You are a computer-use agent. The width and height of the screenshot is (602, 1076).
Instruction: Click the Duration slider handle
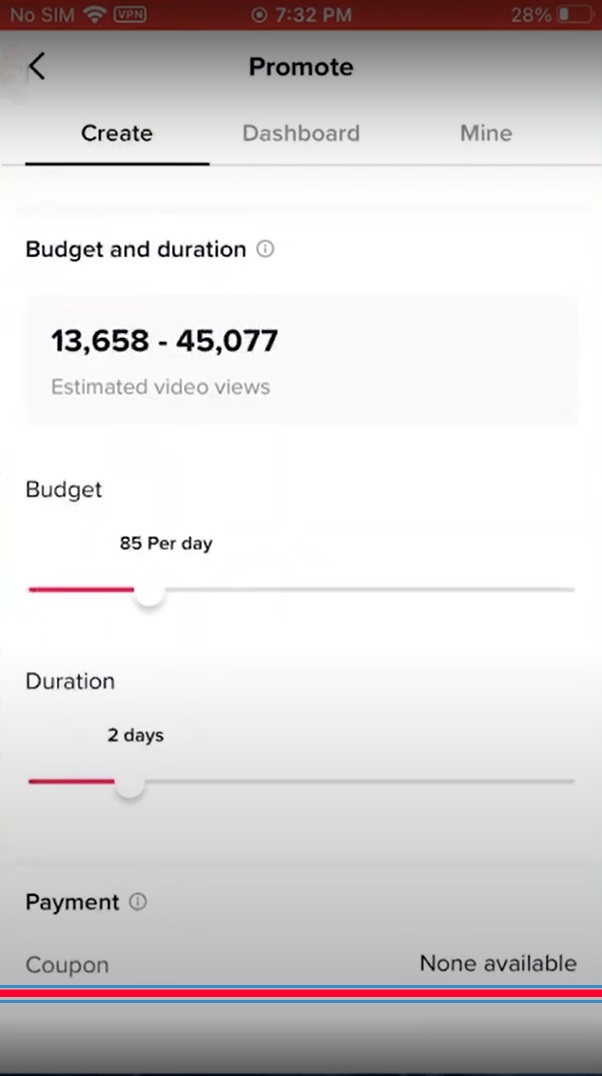tap(129, 783)
